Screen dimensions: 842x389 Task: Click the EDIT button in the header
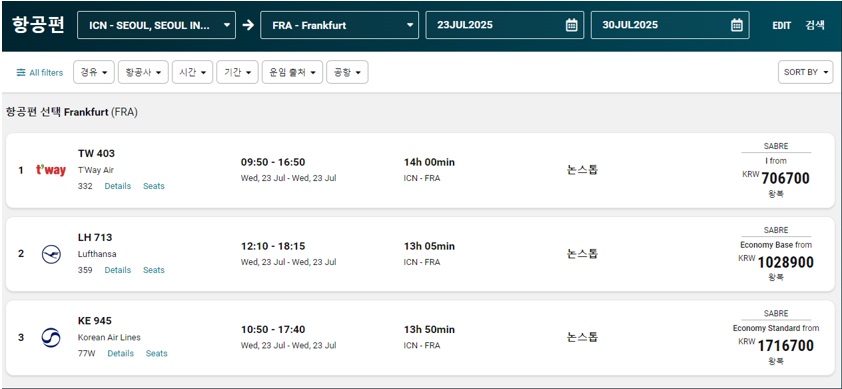[x=782, y=26]
